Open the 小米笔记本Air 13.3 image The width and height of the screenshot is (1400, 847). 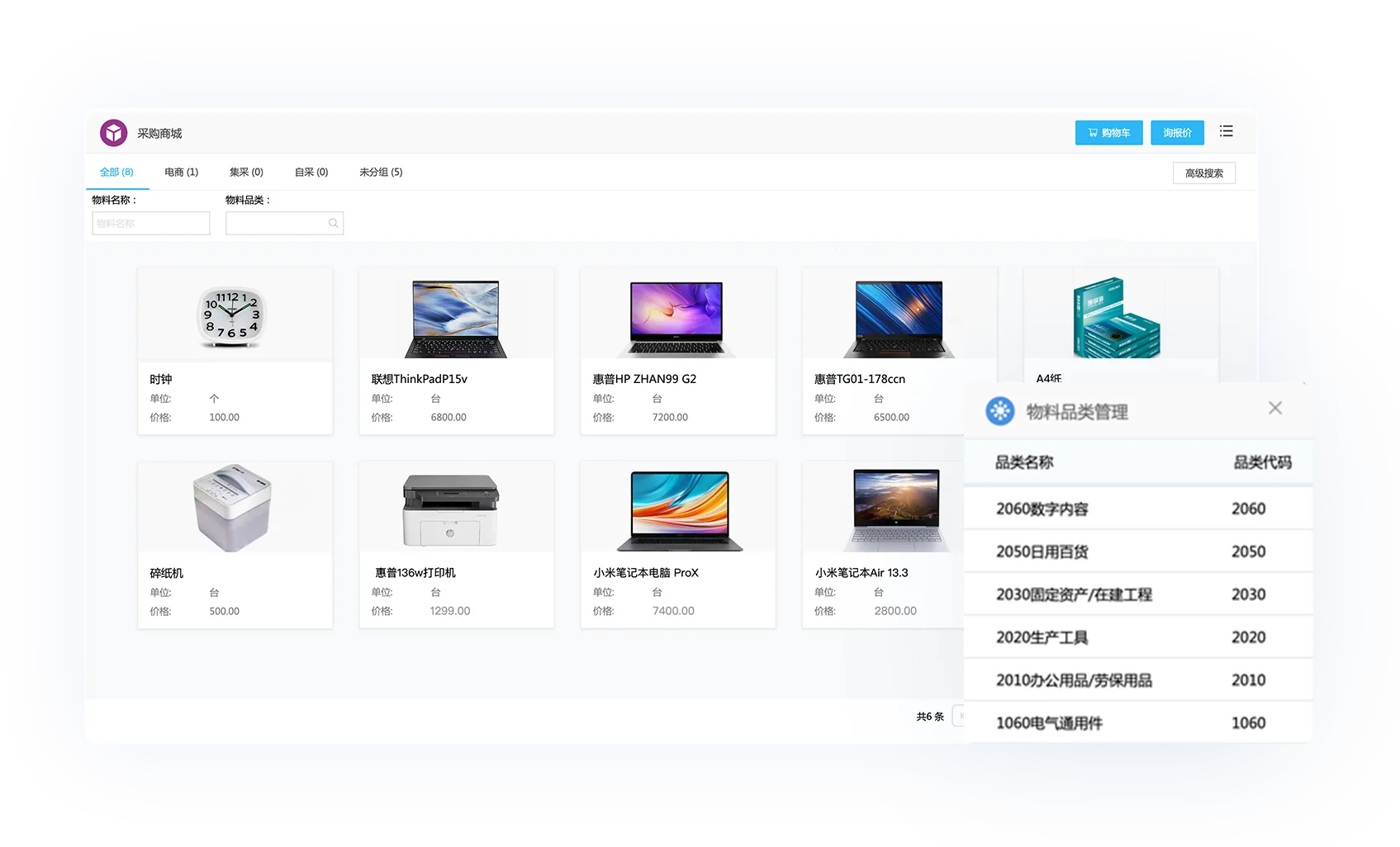click(897, 510)
